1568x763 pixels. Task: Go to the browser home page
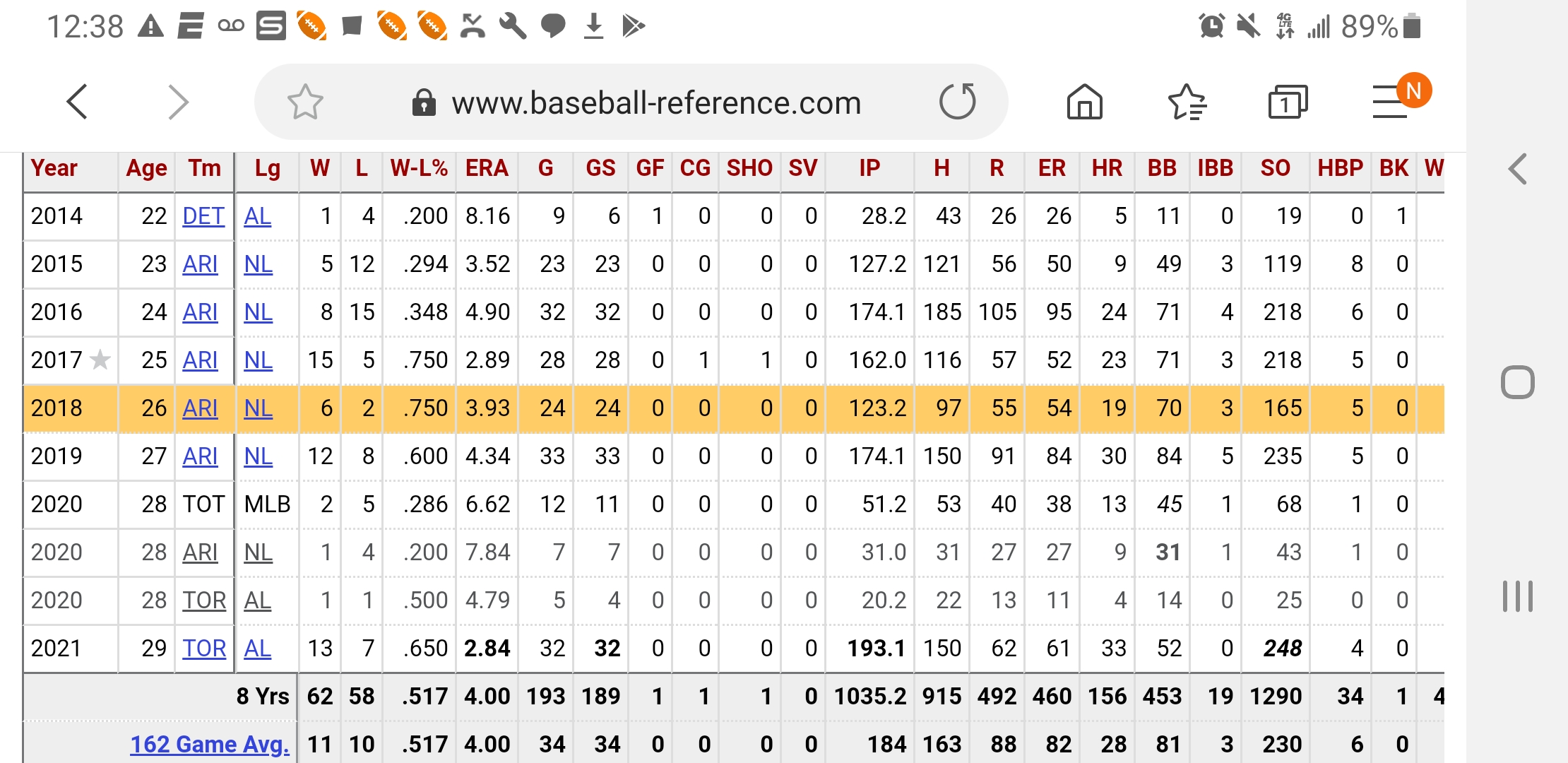(1084, 102)
